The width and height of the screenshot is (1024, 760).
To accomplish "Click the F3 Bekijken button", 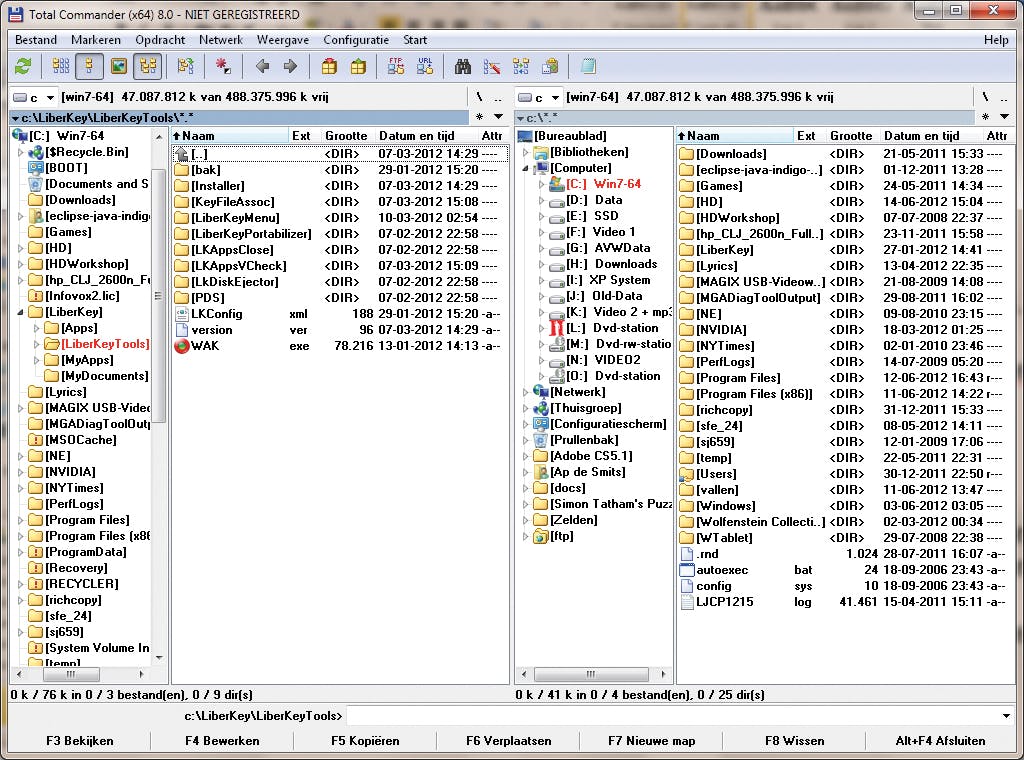I will (80, 741).
